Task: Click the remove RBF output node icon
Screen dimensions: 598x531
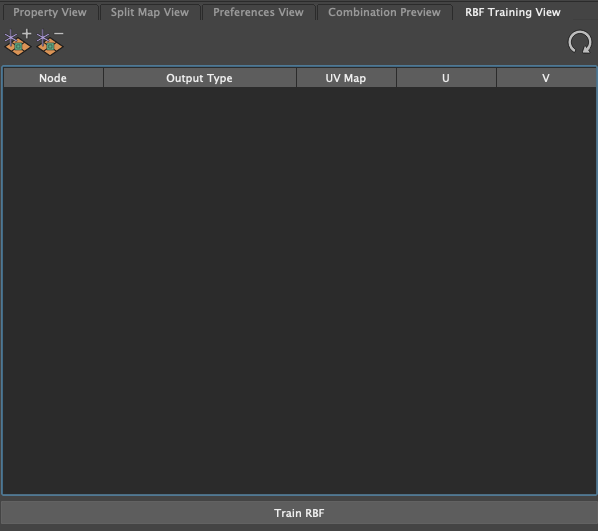Action: pyautogui.click(x=50, y=42)
